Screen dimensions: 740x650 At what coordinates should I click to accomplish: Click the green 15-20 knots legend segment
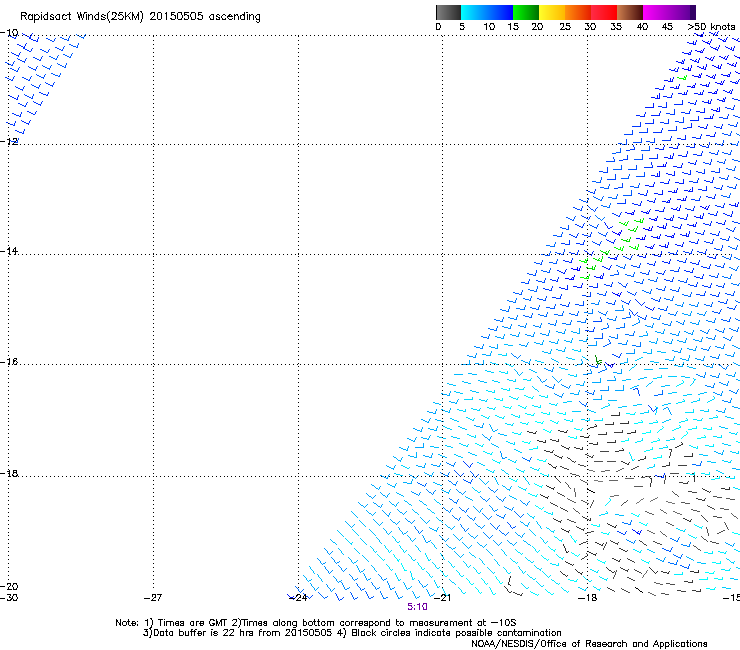click(526, 12)
